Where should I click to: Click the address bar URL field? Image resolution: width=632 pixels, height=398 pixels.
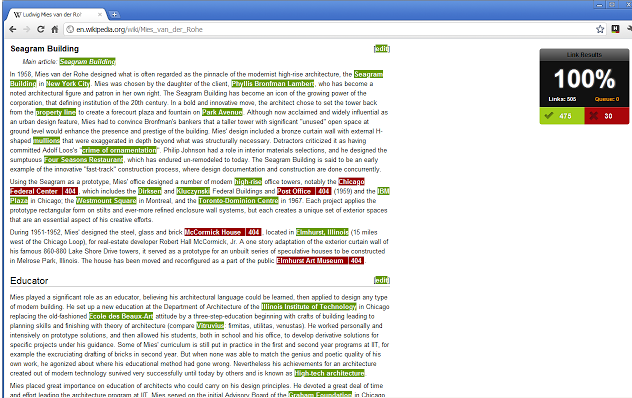[331, 29]
